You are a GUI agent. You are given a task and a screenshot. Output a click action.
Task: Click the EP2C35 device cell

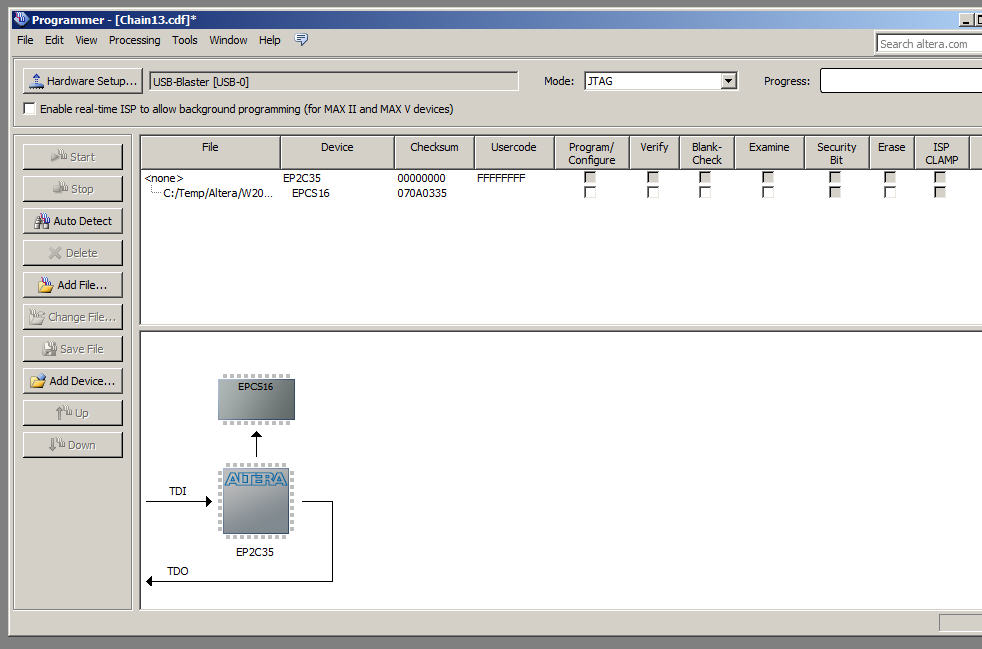[x=301, y=178]
